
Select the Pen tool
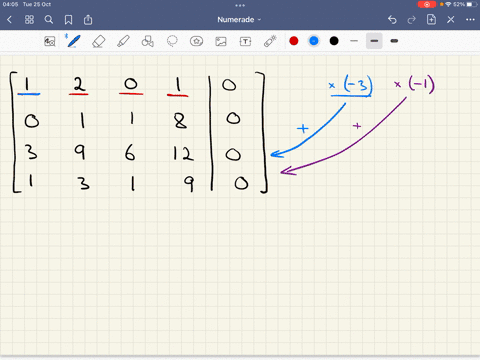[x=73, y=41]
